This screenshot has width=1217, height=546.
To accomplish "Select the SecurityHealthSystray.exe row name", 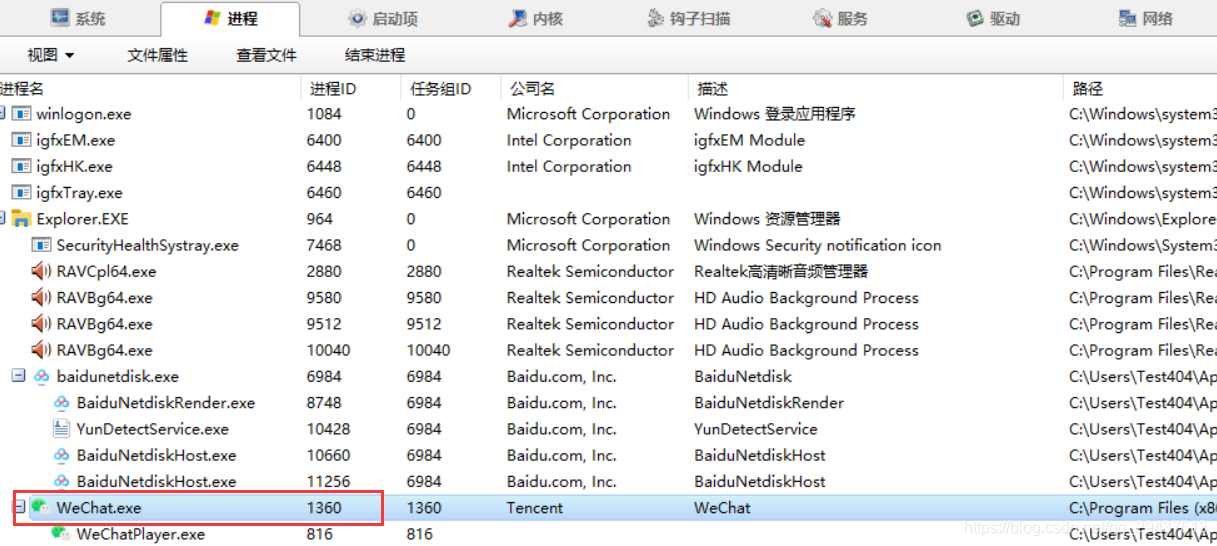I will click(x=148, y=245).
